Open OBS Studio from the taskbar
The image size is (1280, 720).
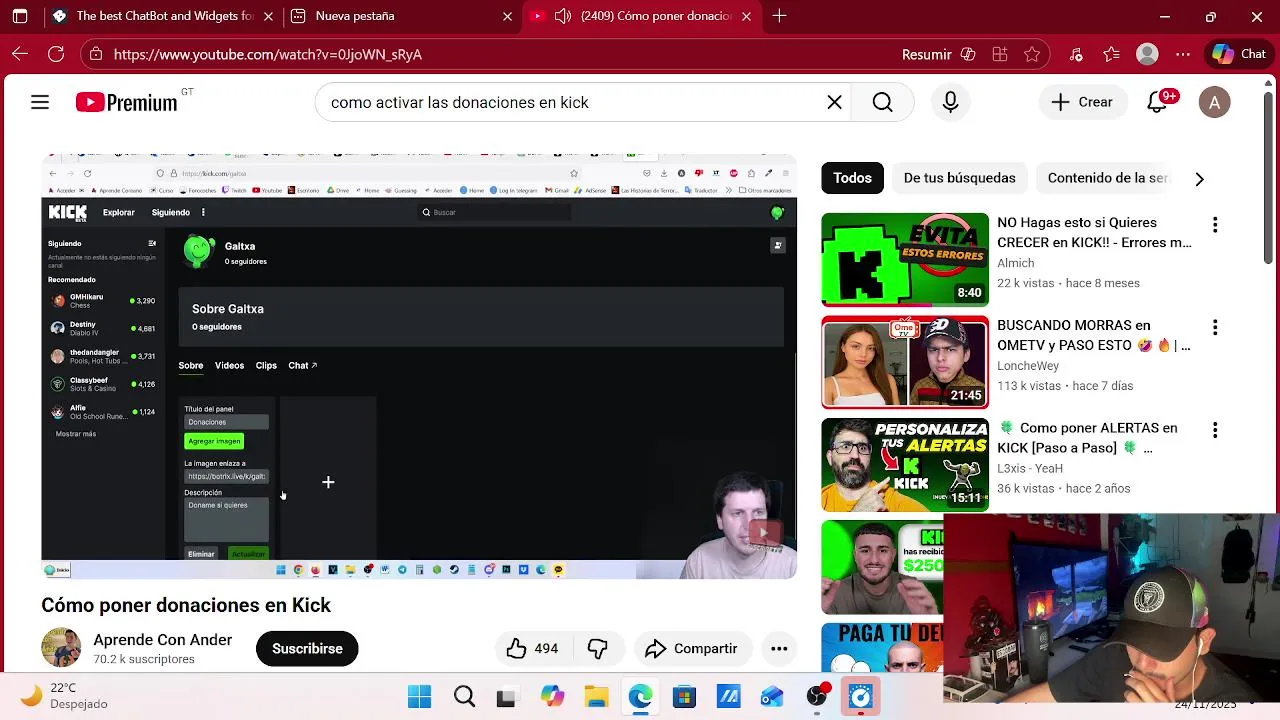pos(817,696)
